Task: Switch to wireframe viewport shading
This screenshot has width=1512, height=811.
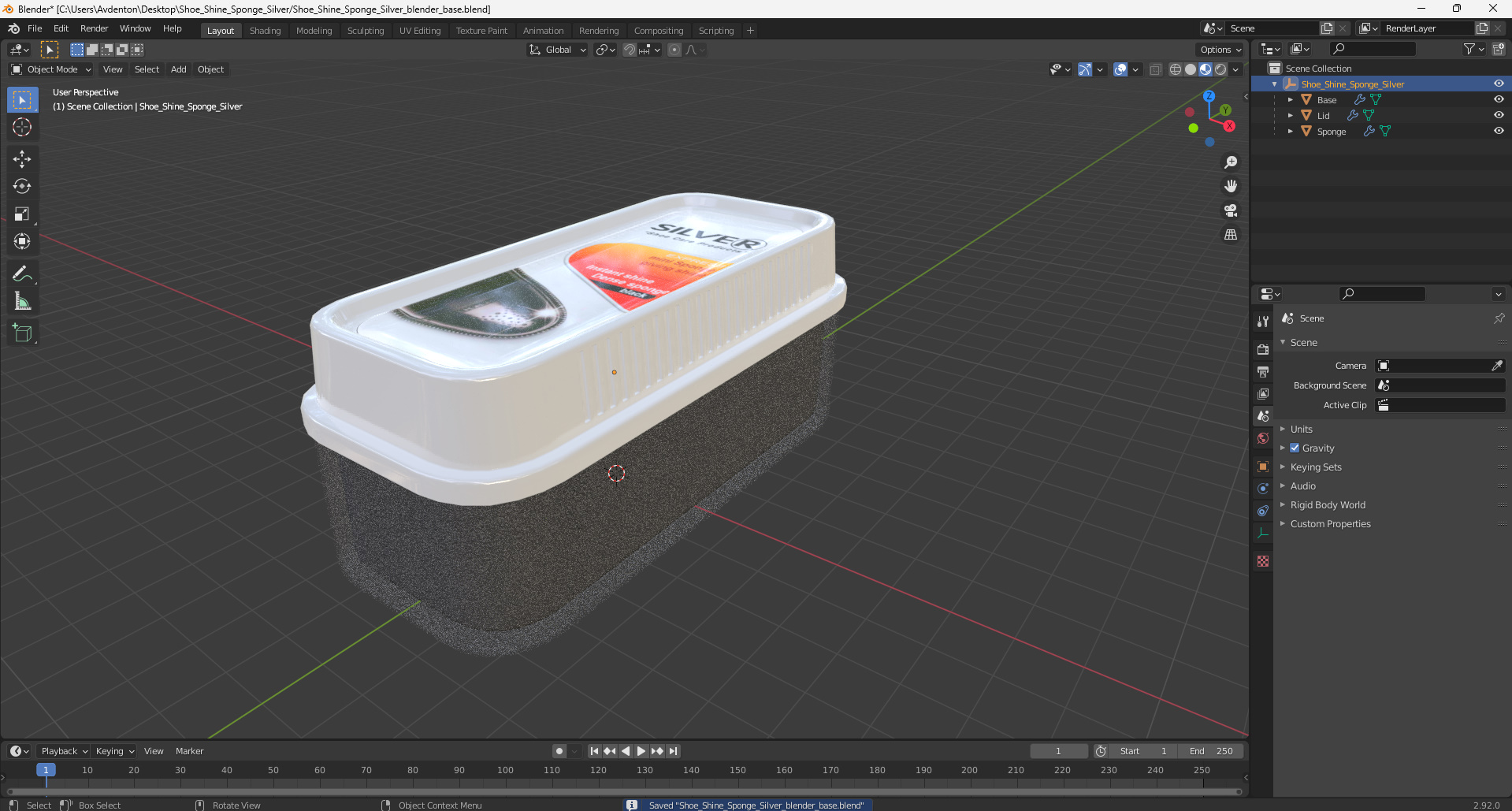Action: coord(1176,69)
